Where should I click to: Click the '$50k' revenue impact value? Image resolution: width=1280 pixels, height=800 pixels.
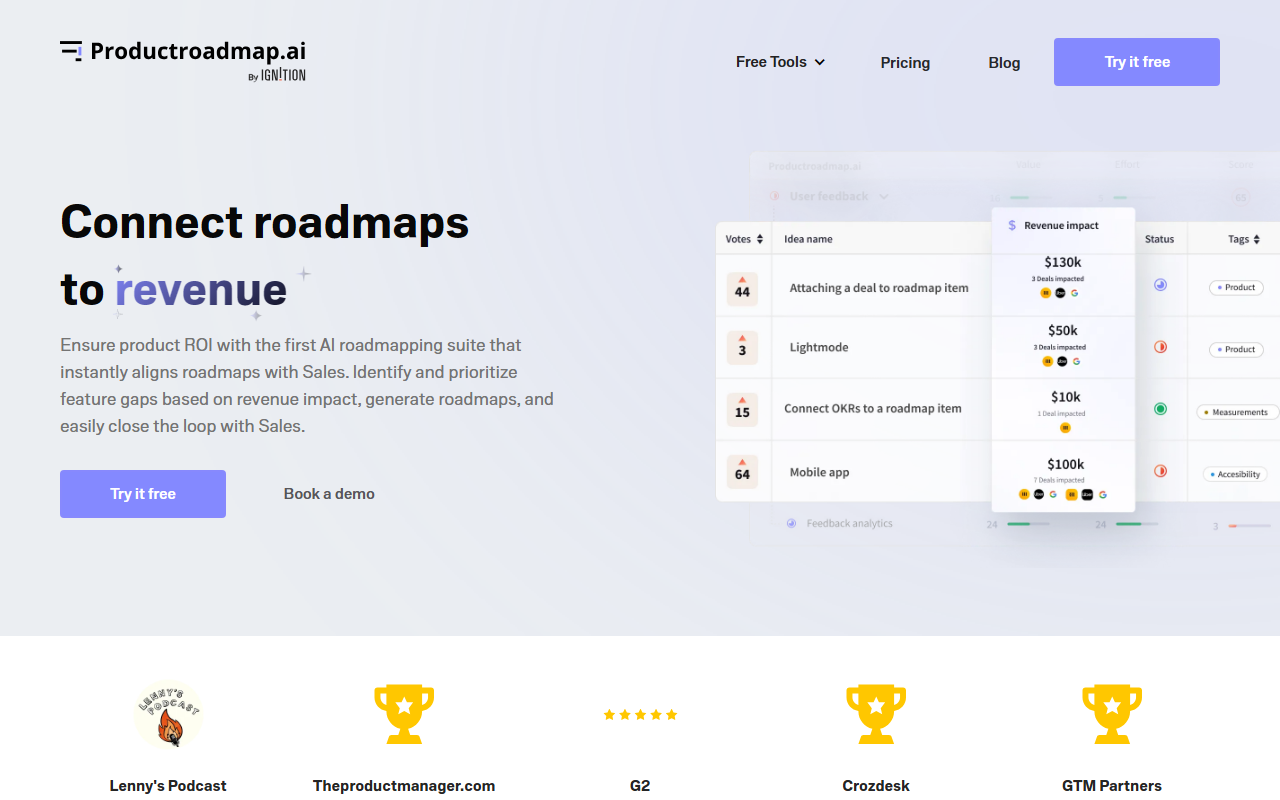(1063, 331)
